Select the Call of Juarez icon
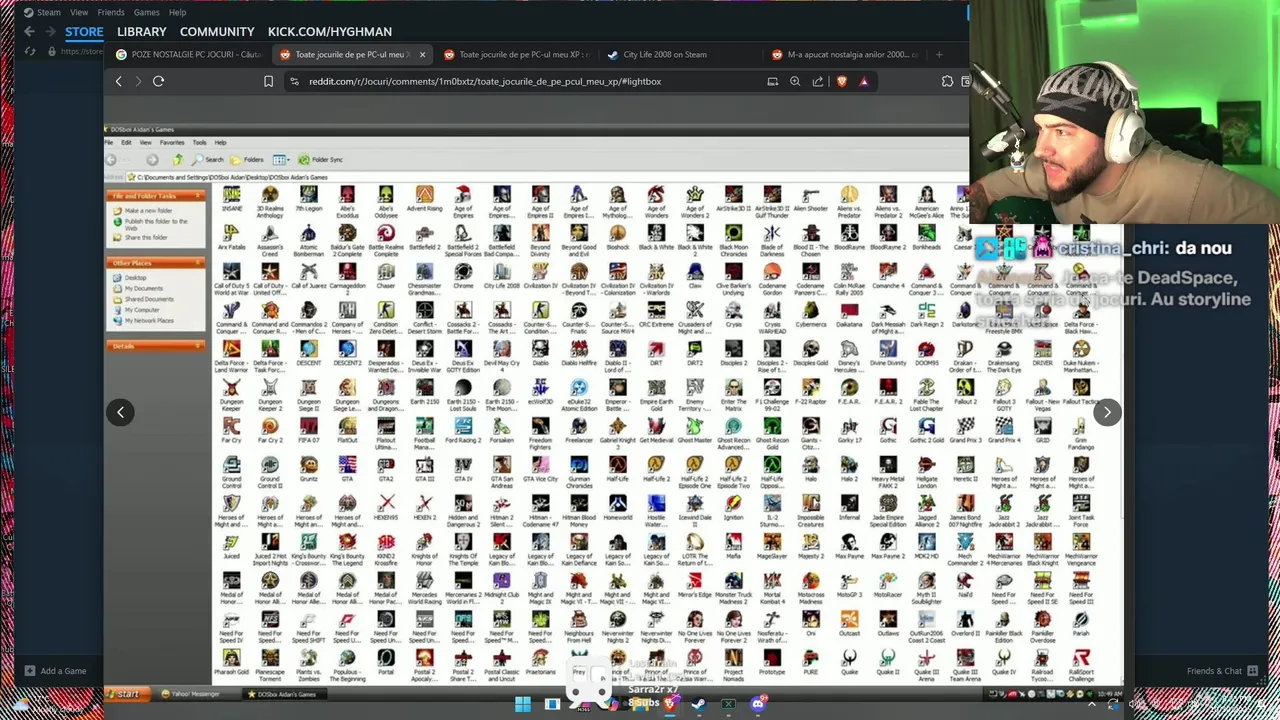The height and width of the screenshot is (720, 1280). 309,278
